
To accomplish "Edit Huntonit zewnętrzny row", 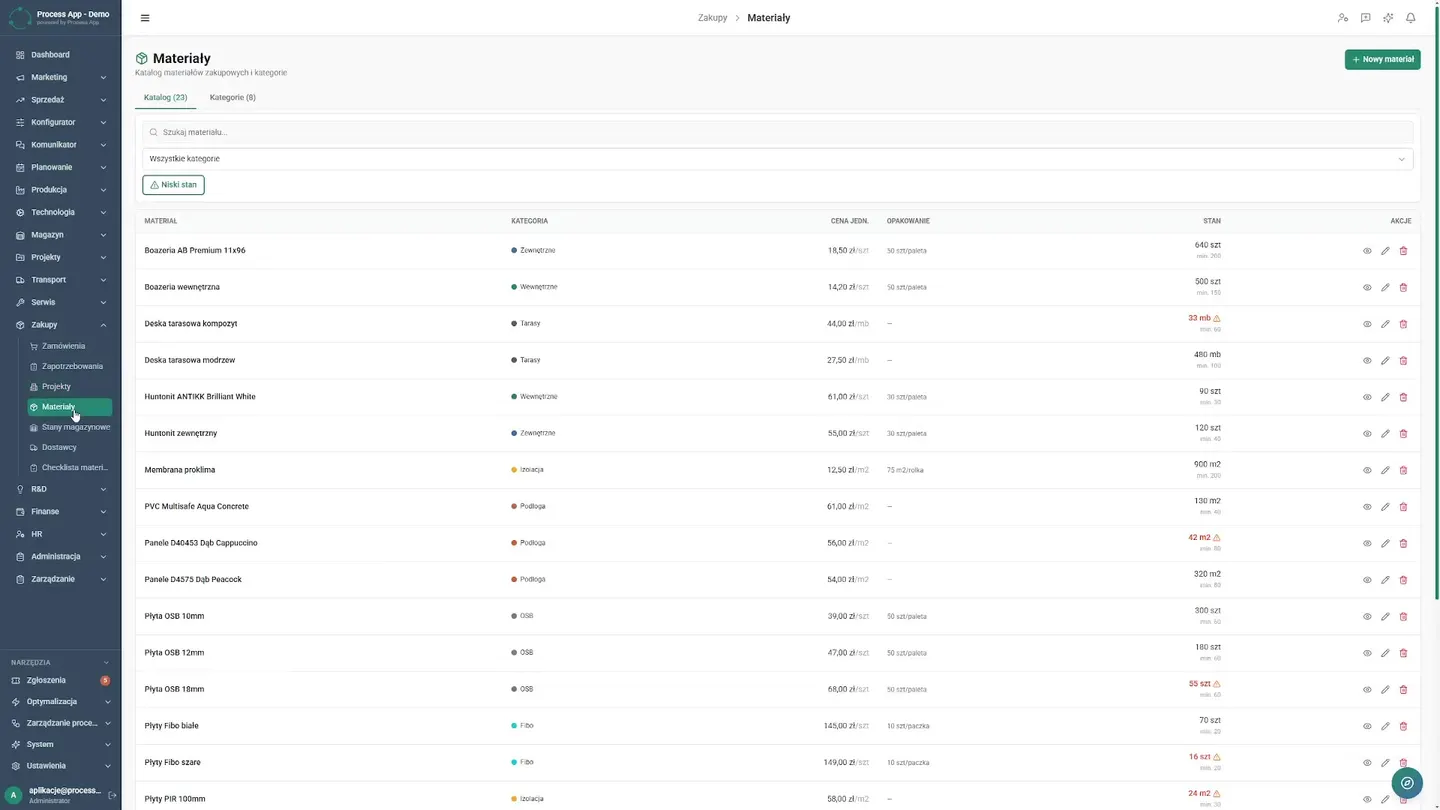I will (1385, 434).
